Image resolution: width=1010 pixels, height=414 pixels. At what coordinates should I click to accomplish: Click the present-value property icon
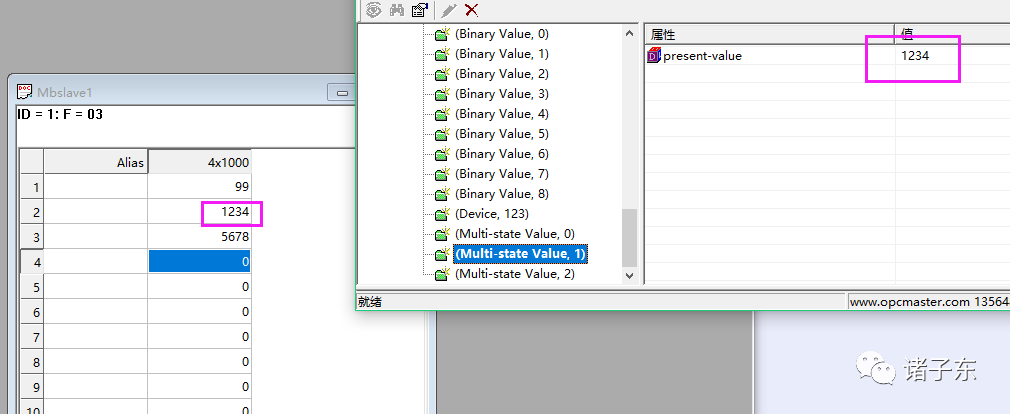[654, 56]
